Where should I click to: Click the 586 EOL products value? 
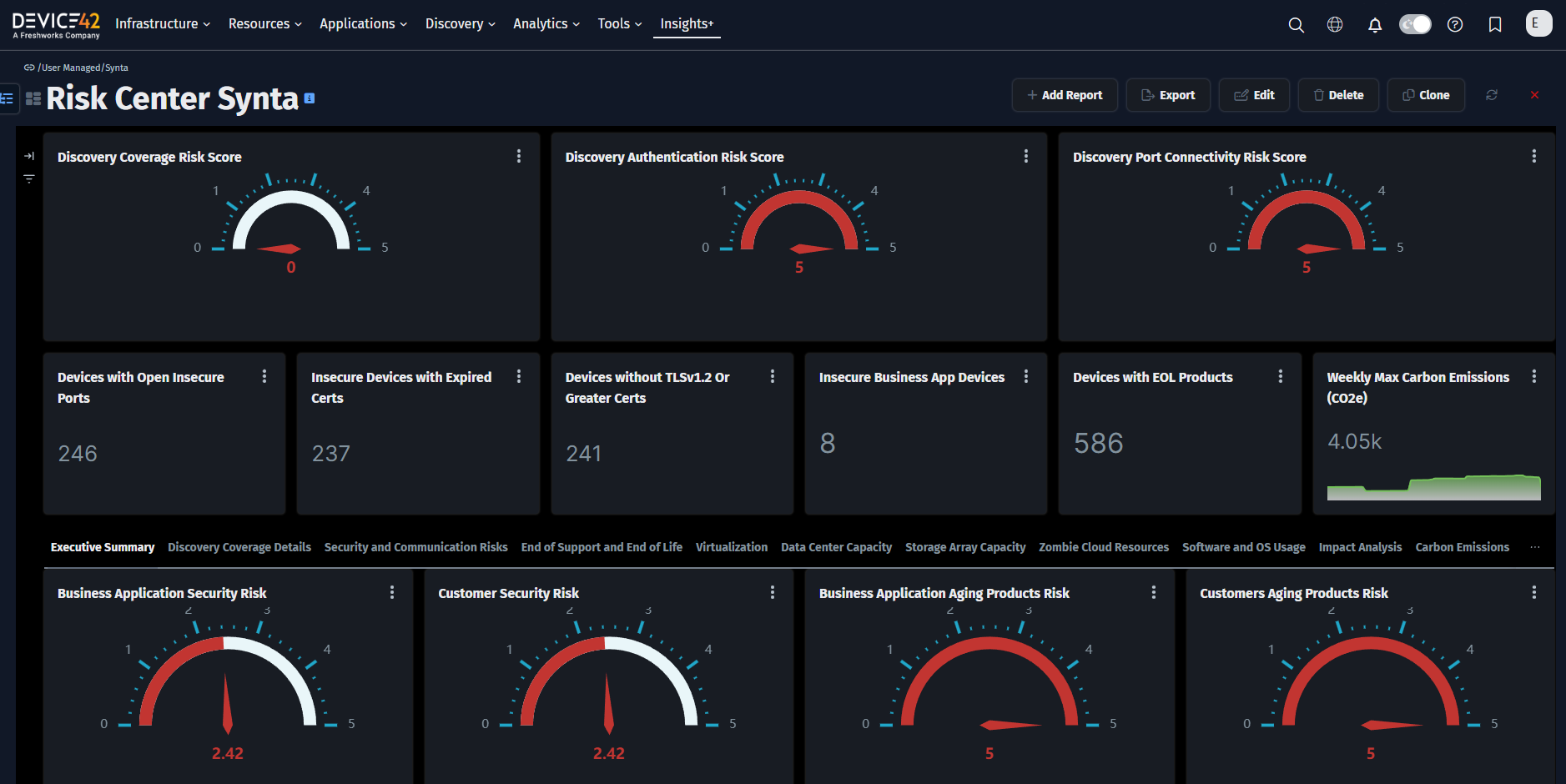[1098, 443]
